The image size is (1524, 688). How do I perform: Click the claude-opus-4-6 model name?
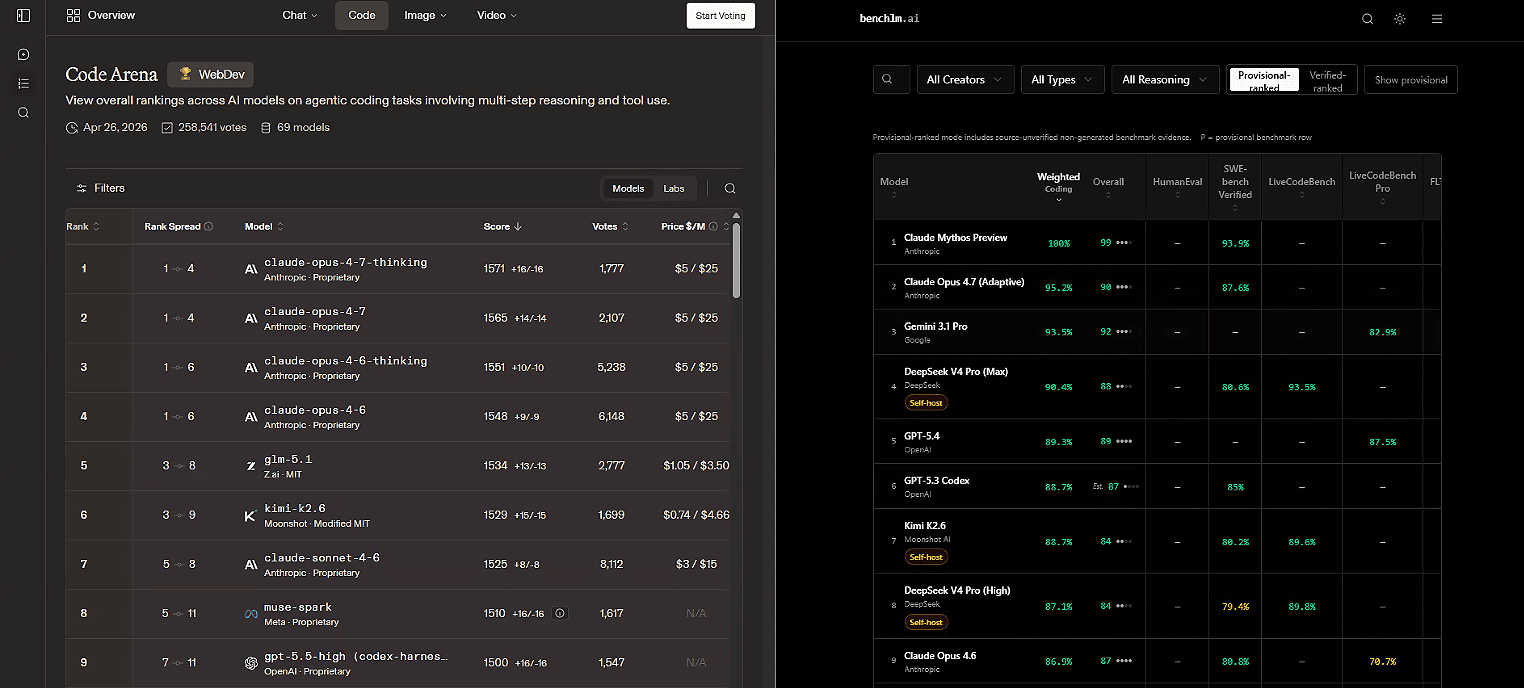[x=315, y=410]
